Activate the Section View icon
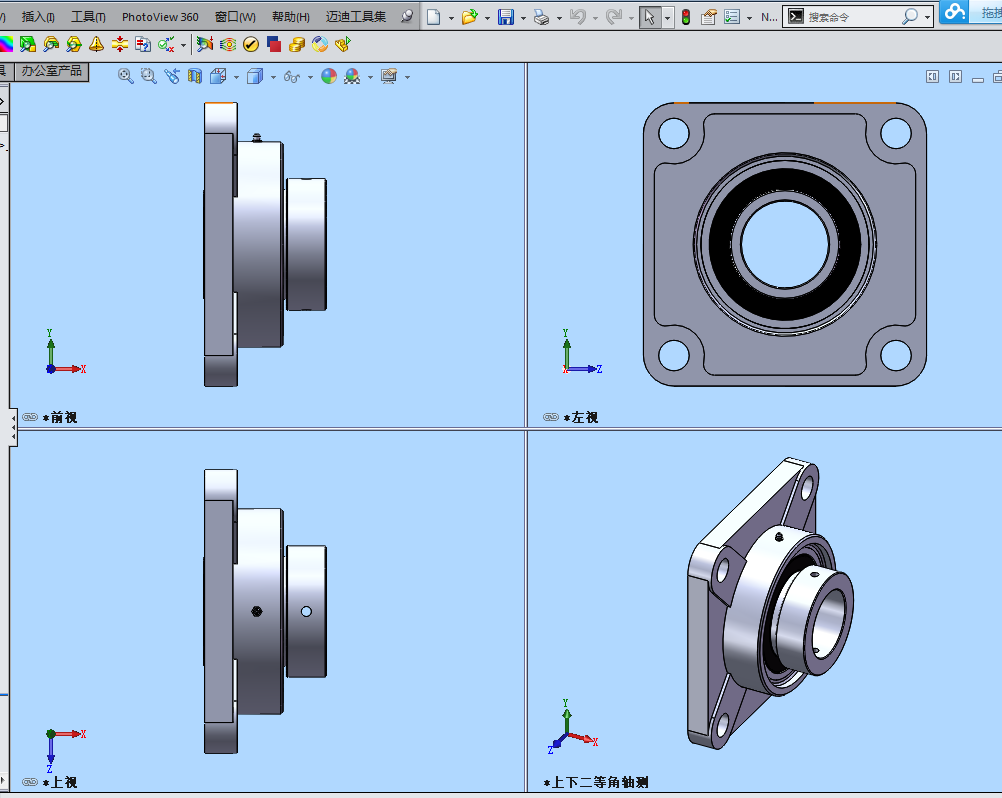 pos(195,77)
